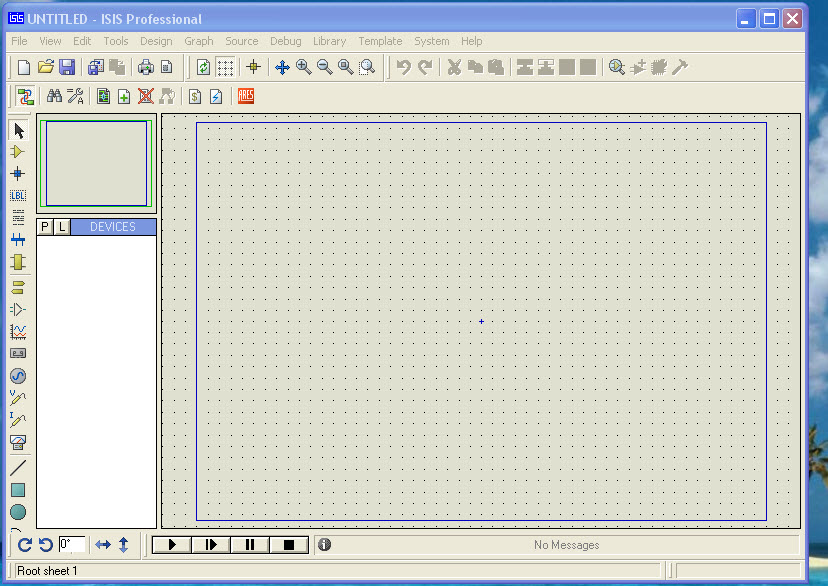Zoom out with the magnifier minus icon
Screen dimensions: 828x586
coord(325,68)
